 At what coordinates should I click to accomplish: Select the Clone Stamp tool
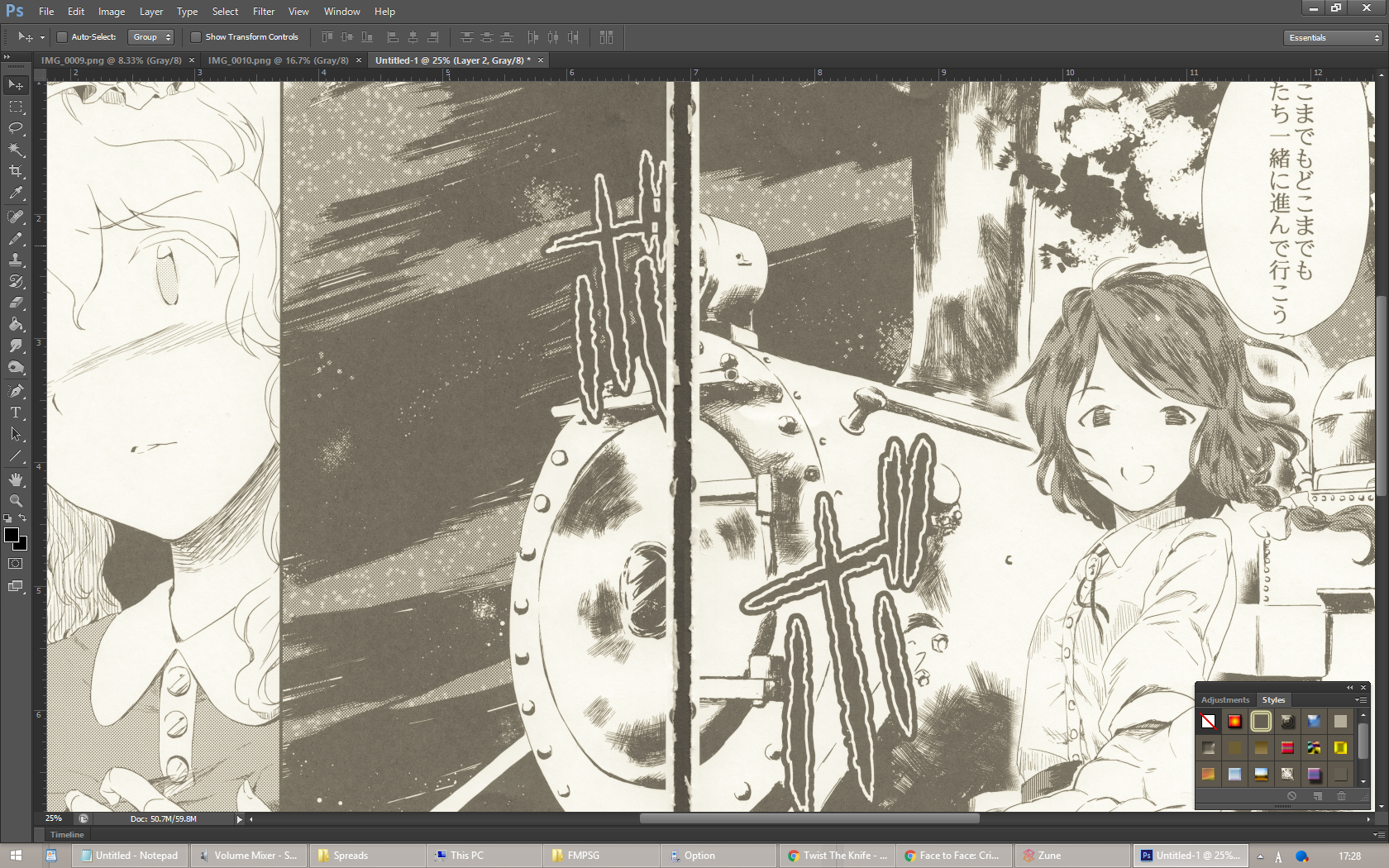pos(16,260)
